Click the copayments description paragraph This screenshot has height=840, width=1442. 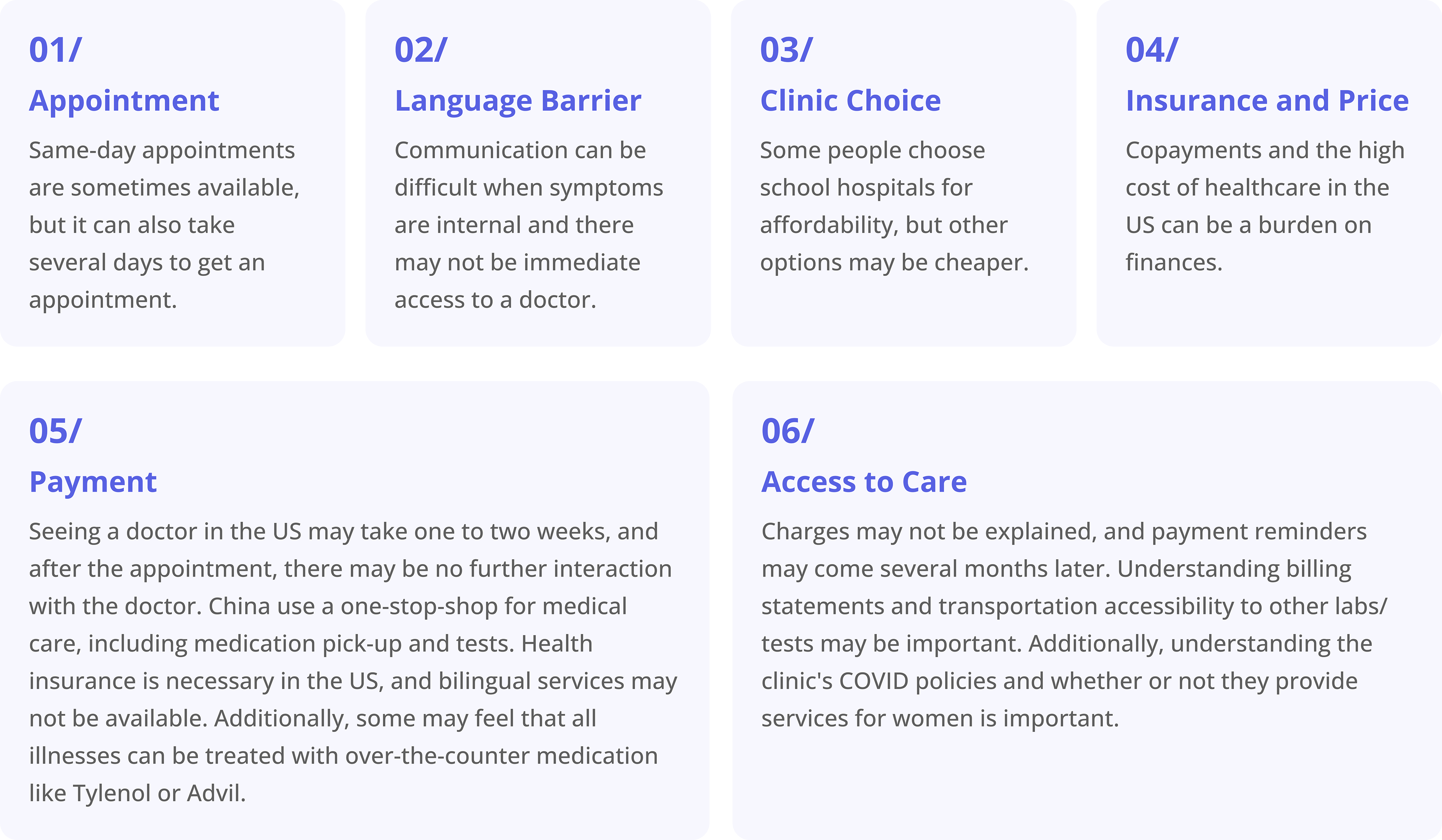pyautogui.click(x=1265, y=206)
